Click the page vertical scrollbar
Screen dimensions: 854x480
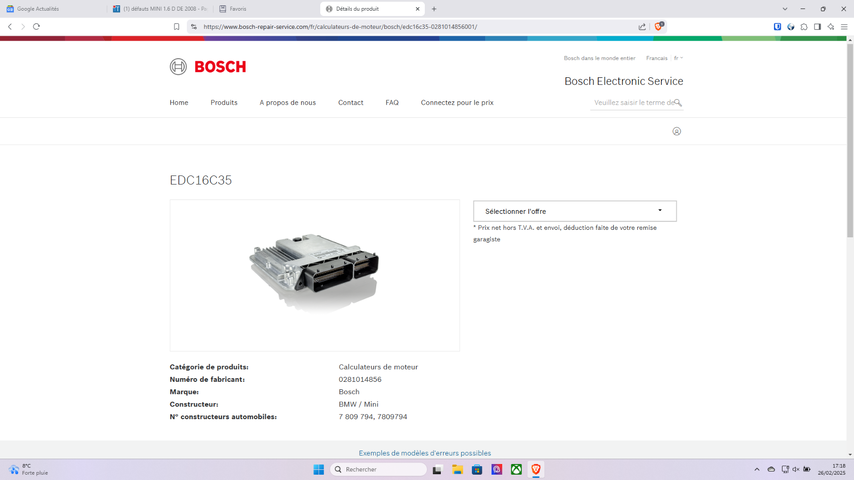pyautogui.click(x=850, y=140)
